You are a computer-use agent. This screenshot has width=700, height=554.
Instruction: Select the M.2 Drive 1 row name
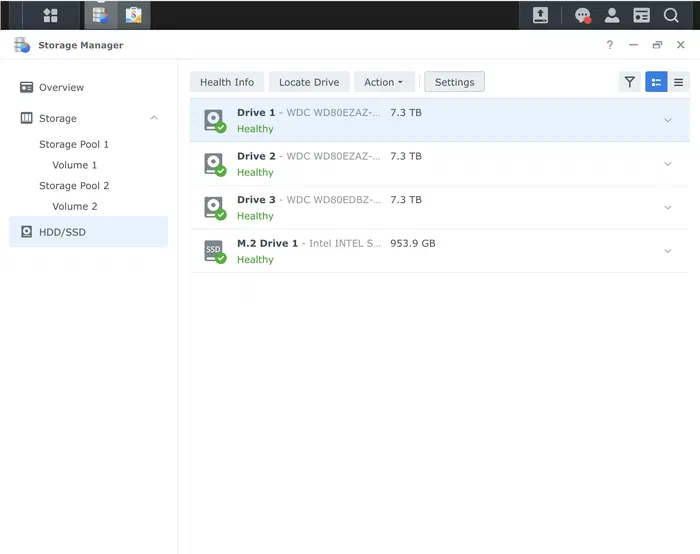pyautogui.click(x=267, y=243)
